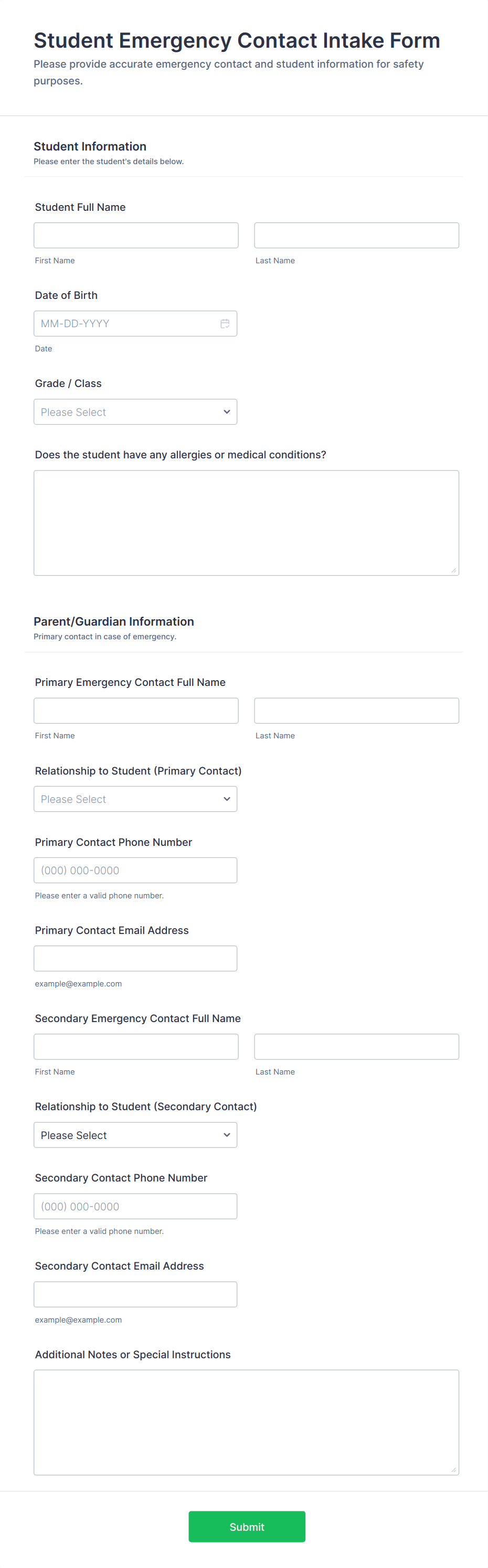Open Relationship to Student (Primary Contact) dropdown
488x1568 pixels.
[135, 799]
